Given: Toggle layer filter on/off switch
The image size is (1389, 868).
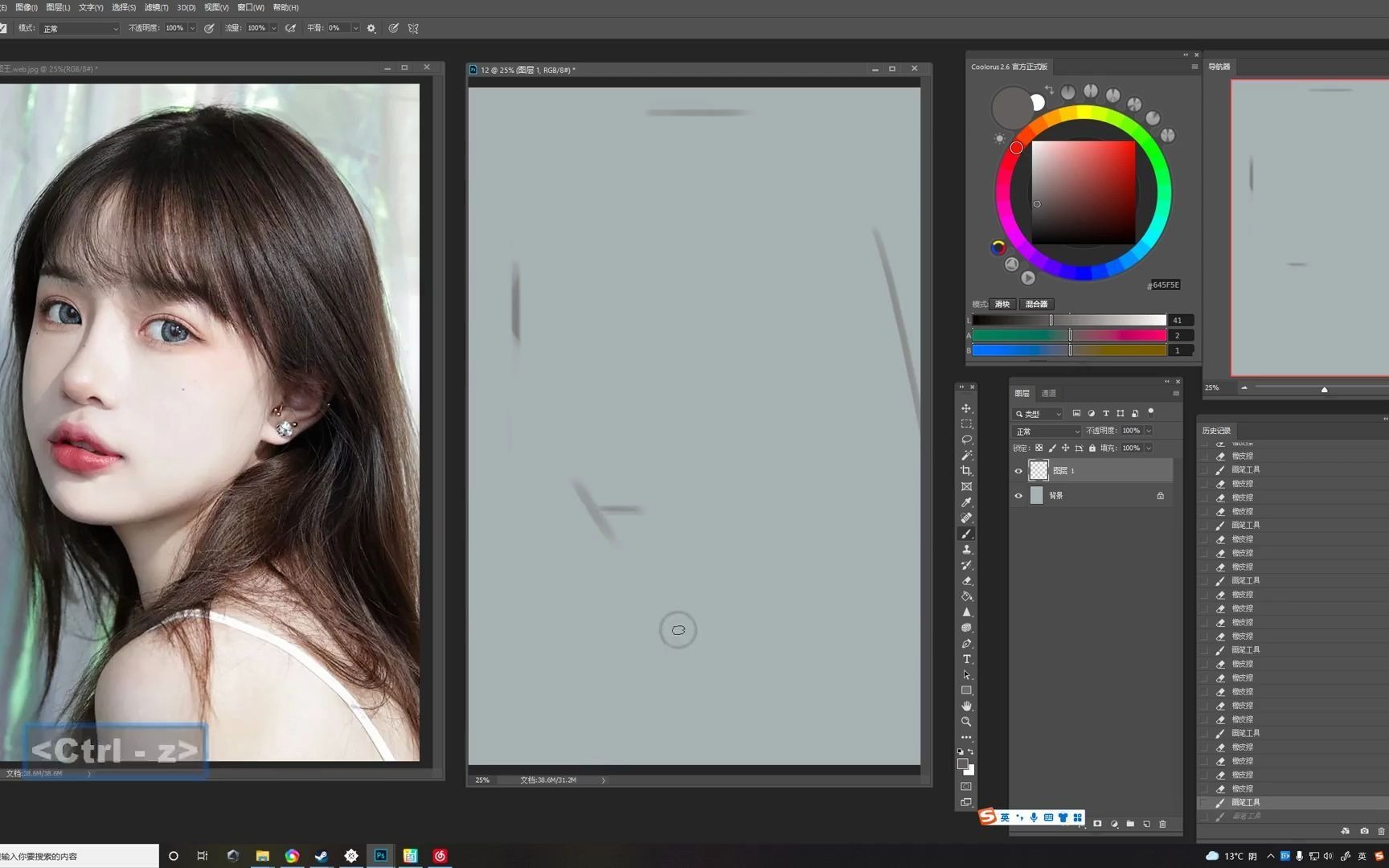Looking at the screenshot, I should coord(1151,411).
